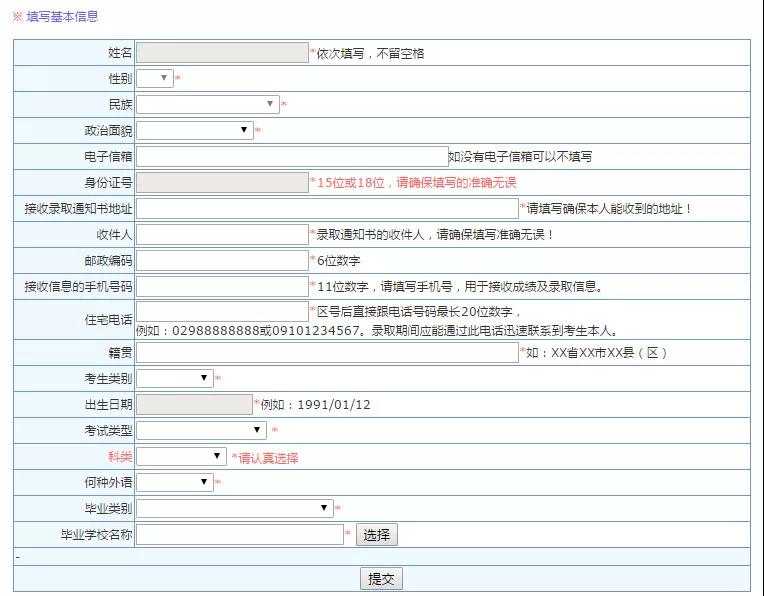Click the 出生日期 birth date field

pyautogui.click(x=194, y=404)
